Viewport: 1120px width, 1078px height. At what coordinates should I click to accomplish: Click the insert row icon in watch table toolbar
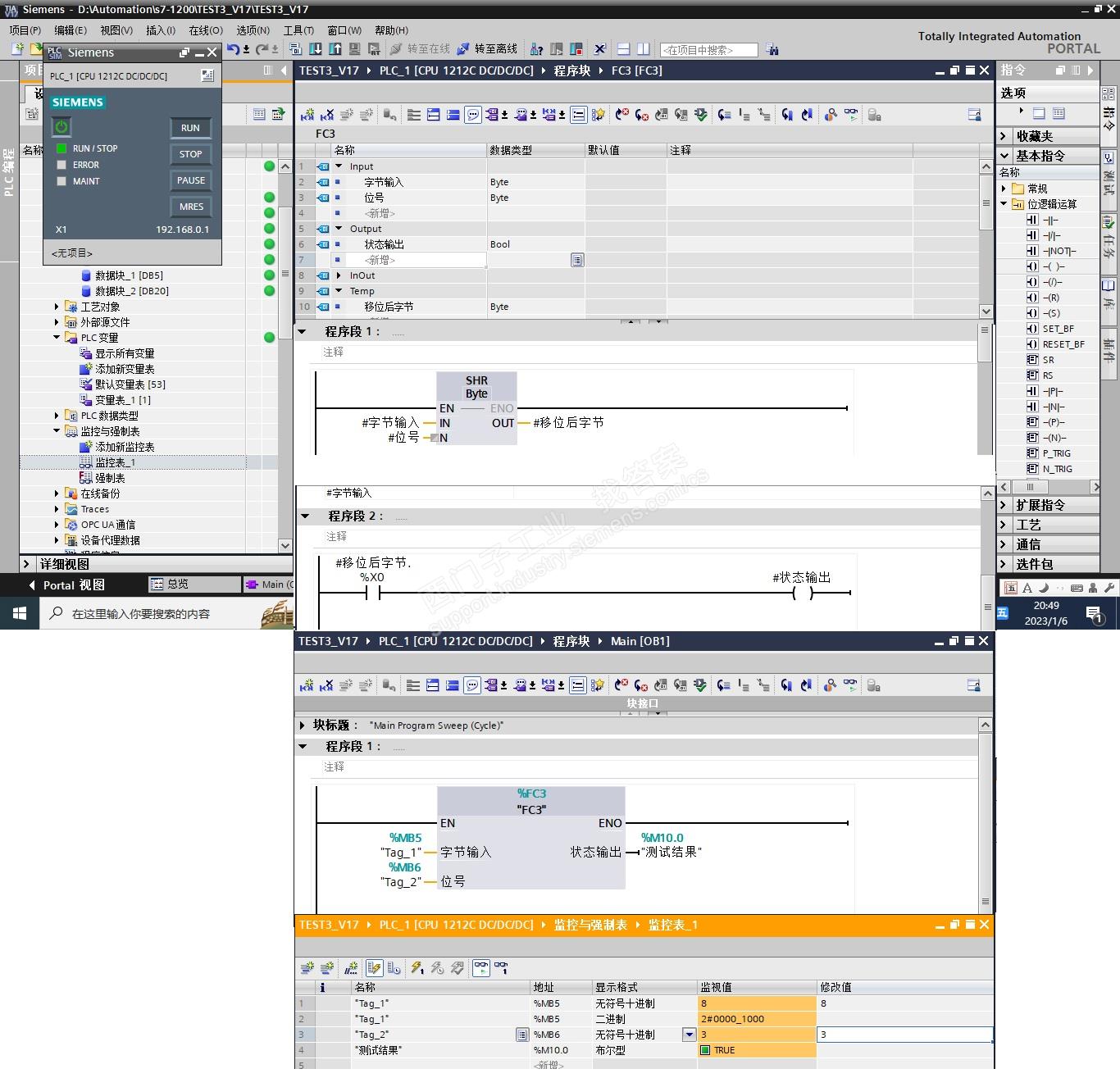[307, 968]
